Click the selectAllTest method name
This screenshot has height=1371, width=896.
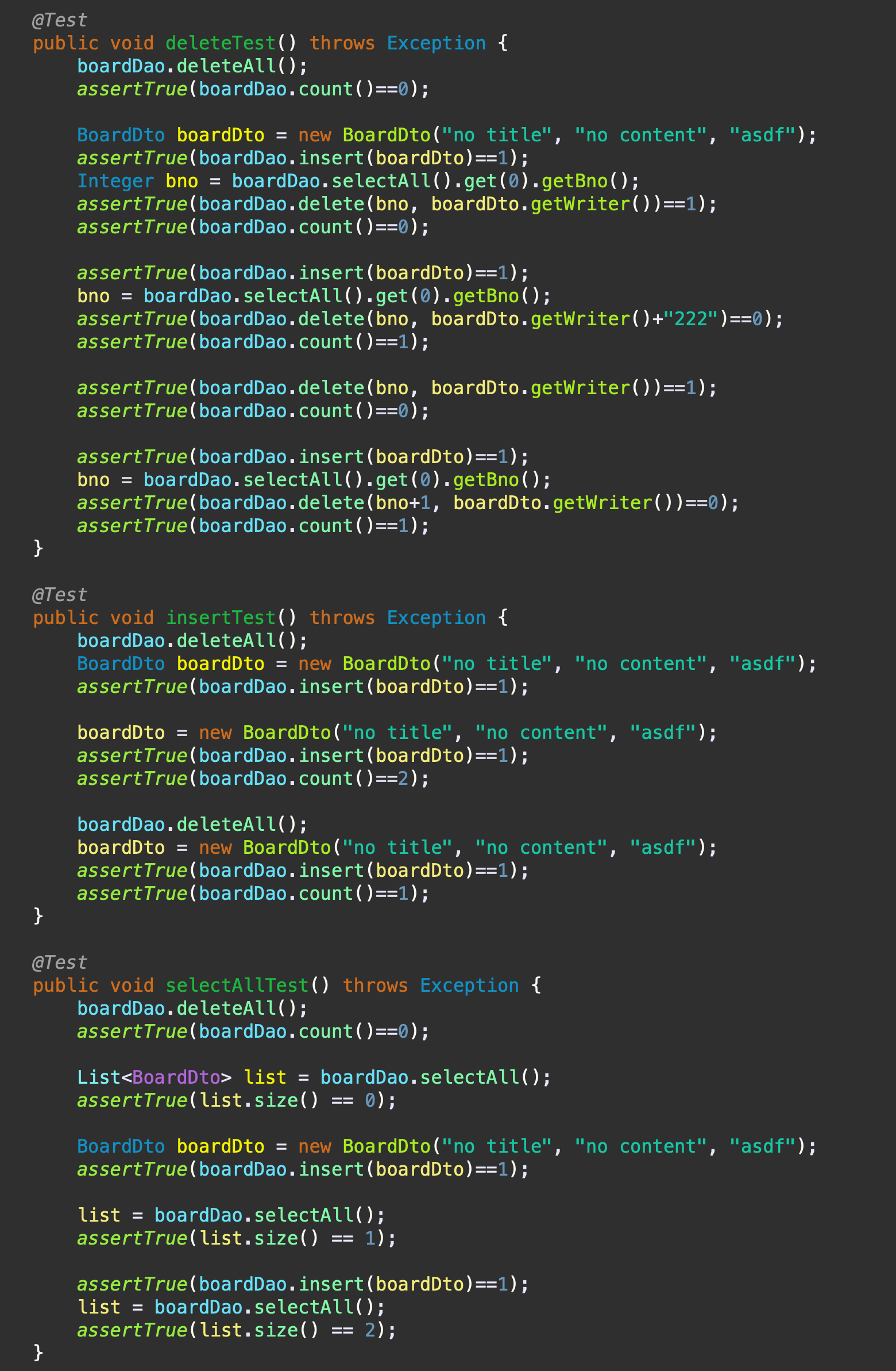coord(237,985)
